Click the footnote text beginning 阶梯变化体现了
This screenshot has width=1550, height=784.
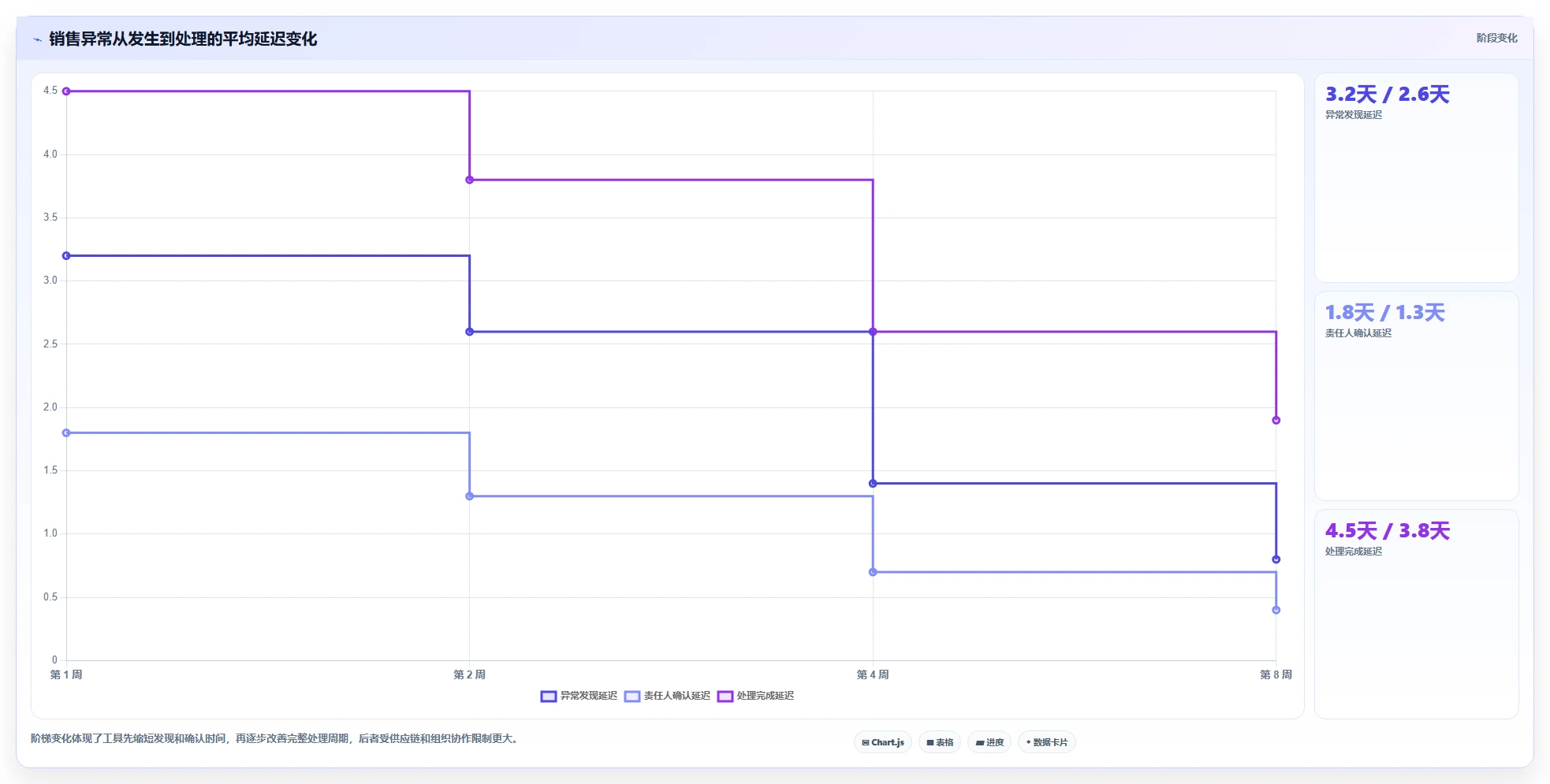coord(276,738)
